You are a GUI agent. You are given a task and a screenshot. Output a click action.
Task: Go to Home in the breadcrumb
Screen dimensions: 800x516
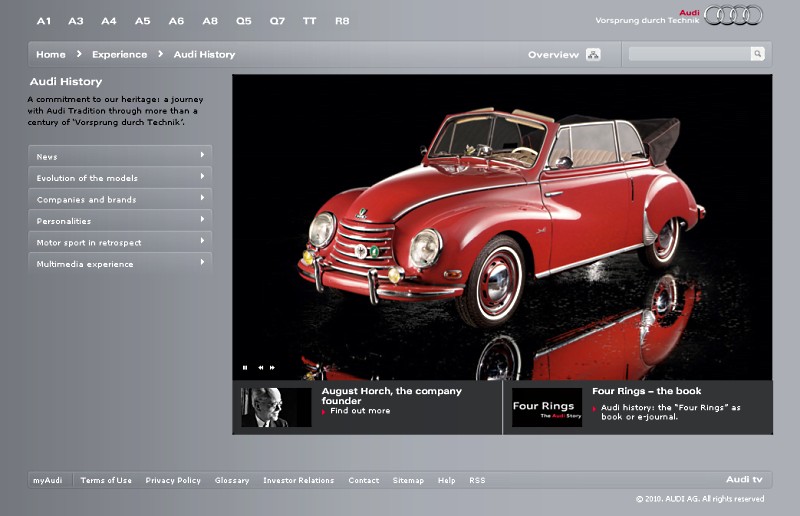pos(51,55)
